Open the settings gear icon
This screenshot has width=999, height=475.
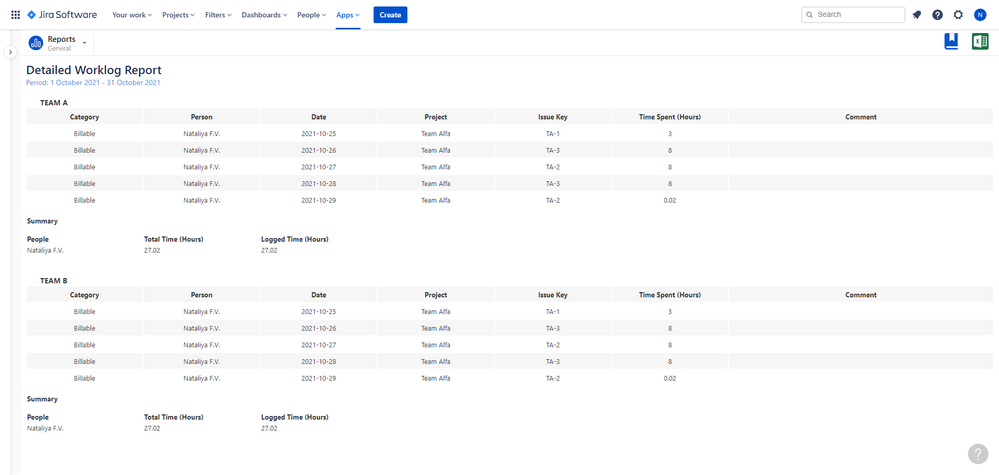point(958,15)
